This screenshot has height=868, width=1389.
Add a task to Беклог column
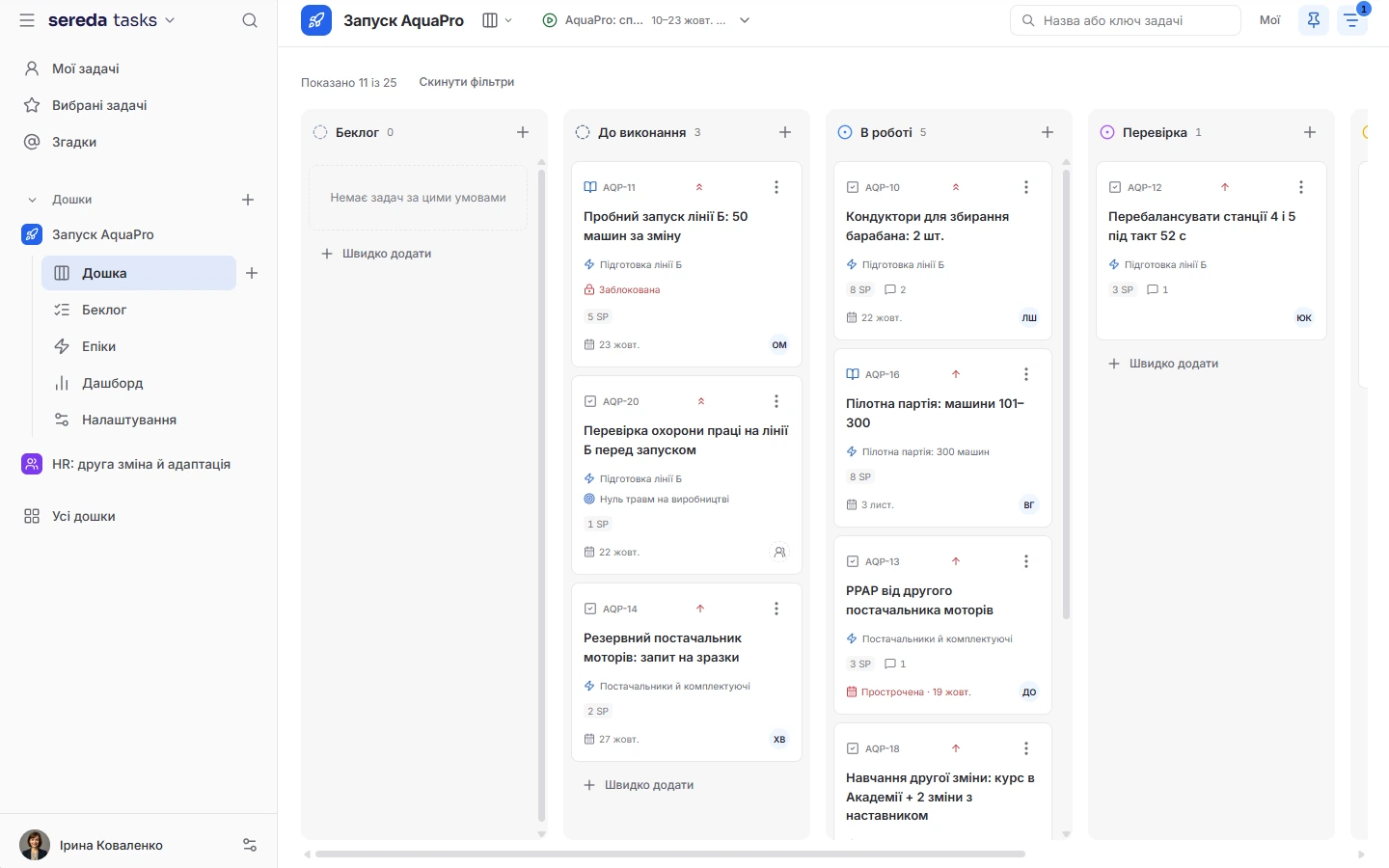coord(523,132)
